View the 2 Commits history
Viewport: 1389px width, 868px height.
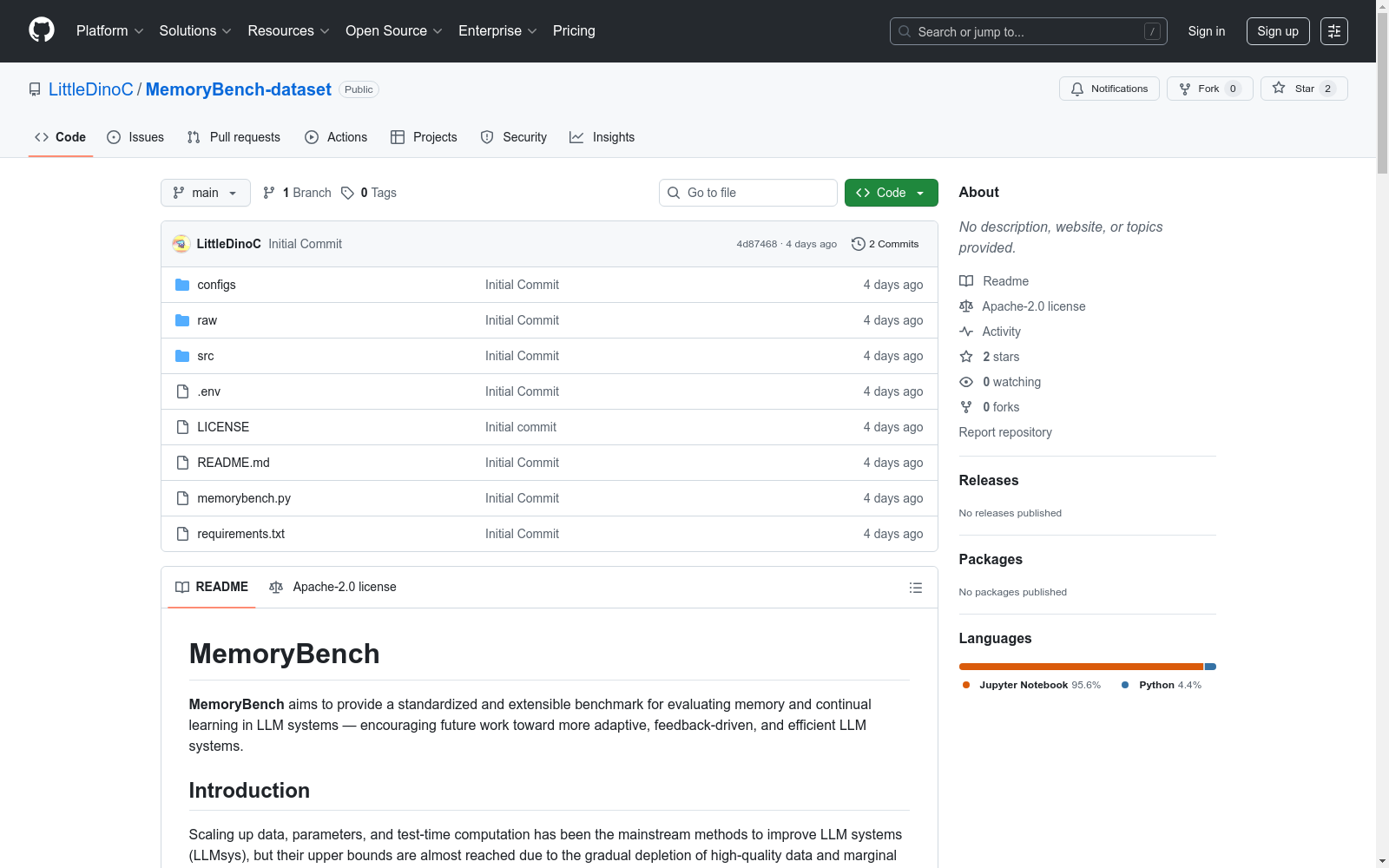885,244
